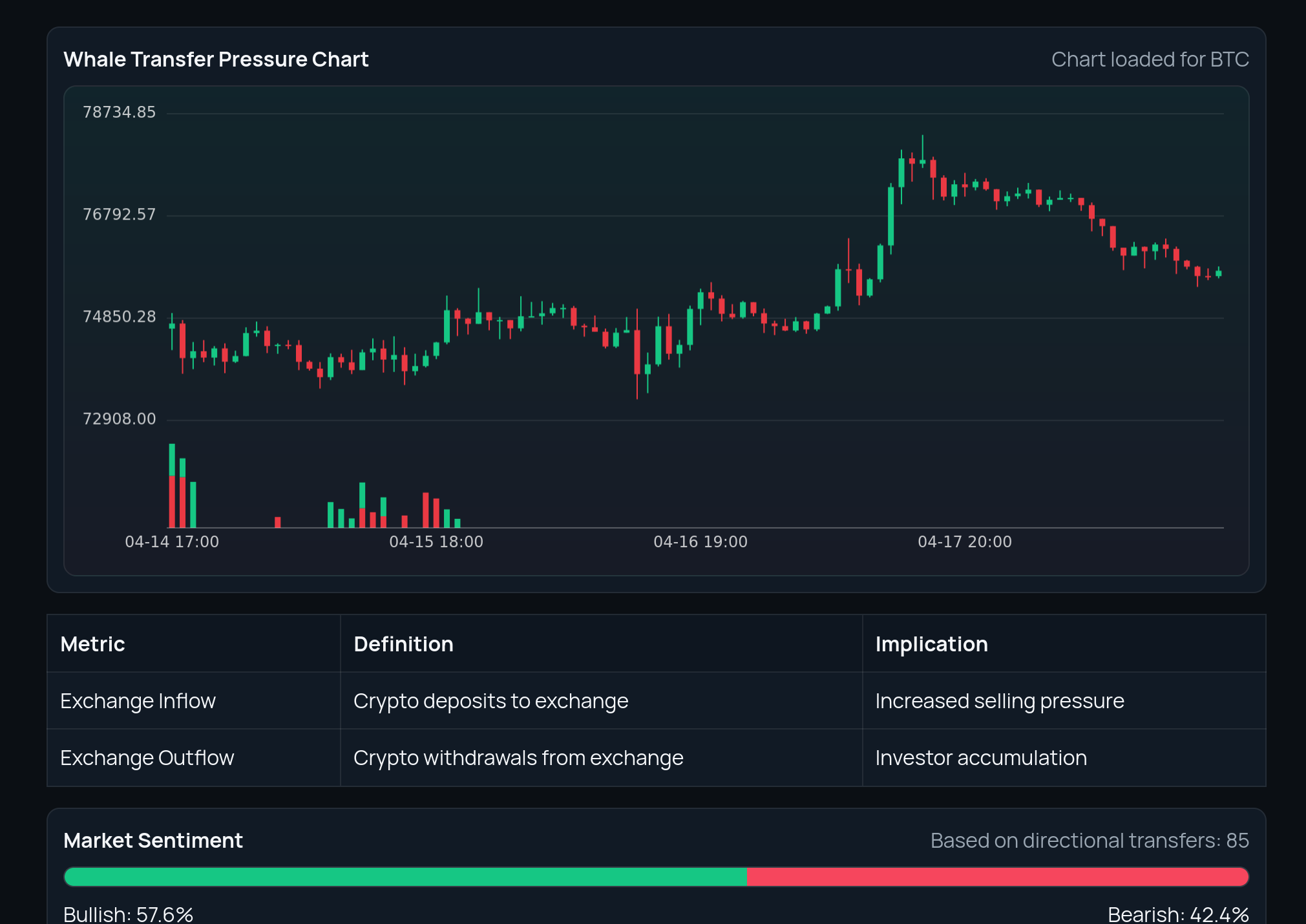Click the 'Increased selling pressure' cell
This screenshot has width=1306, height=924.
pyautogui.click(x=1000, y=701)
